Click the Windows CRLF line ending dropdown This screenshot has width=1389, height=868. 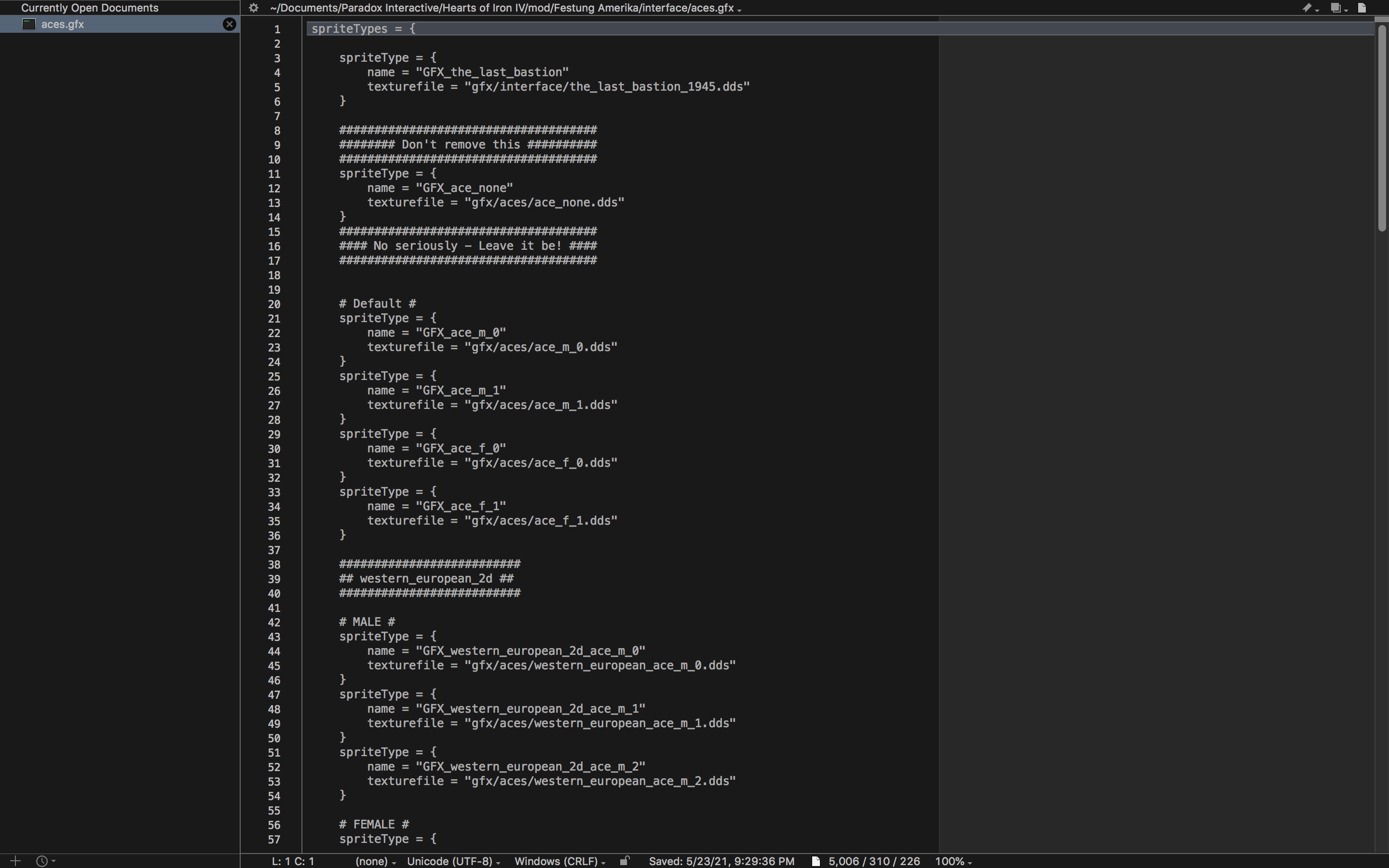(558, 861)
